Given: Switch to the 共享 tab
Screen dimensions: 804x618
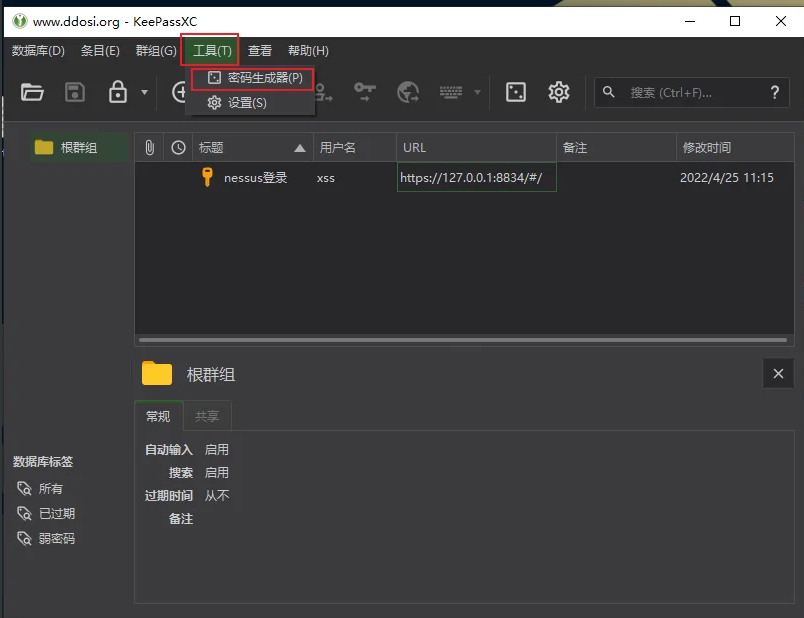Looking at the screenshot, I should 207,416.
